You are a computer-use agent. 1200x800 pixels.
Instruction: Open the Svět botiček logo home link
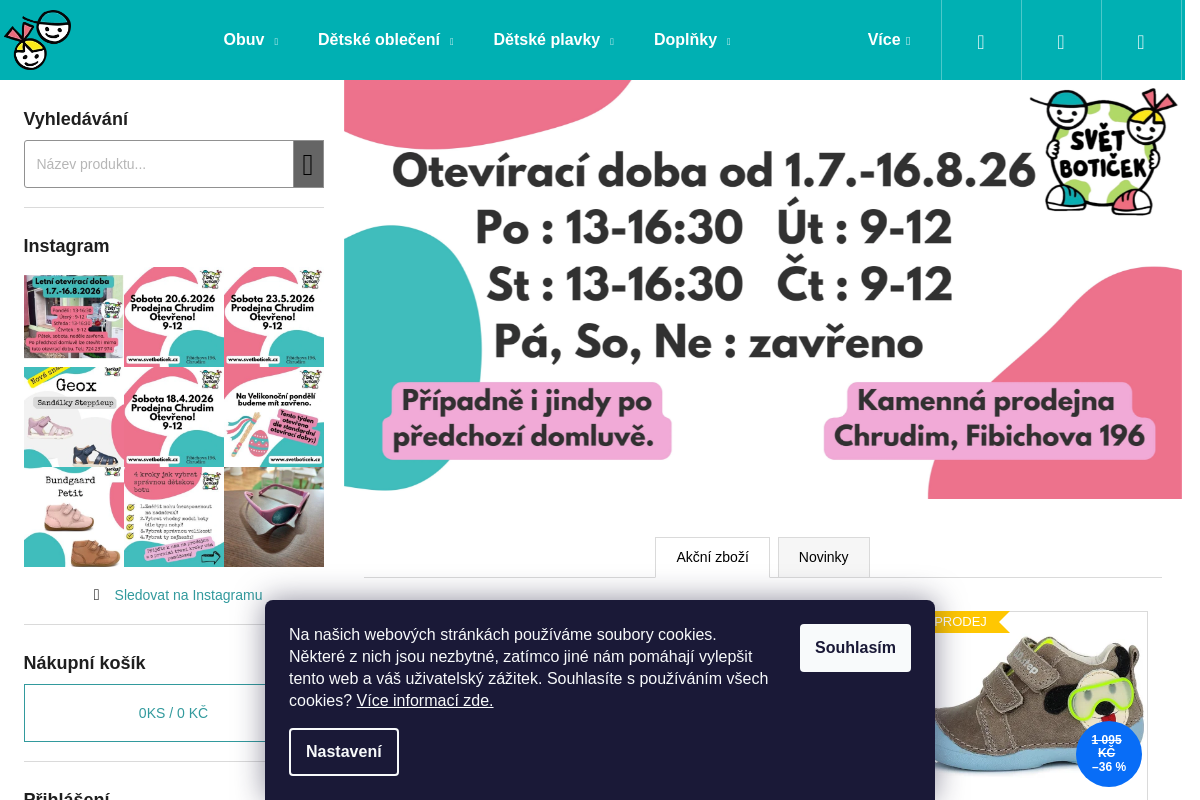coord(38,40)
